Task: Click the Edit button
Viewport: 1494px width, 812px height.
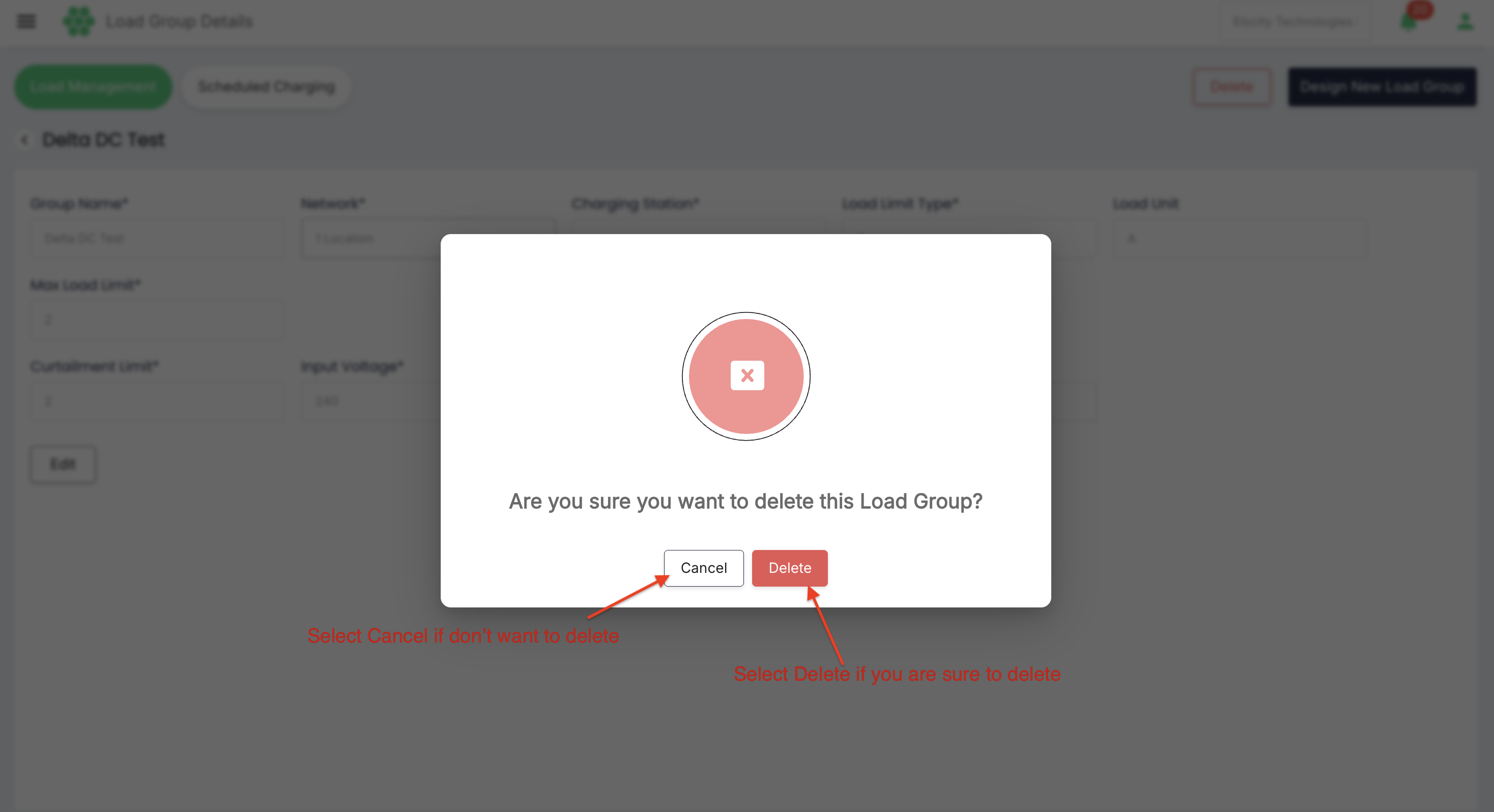Action: tap(63, 464)
